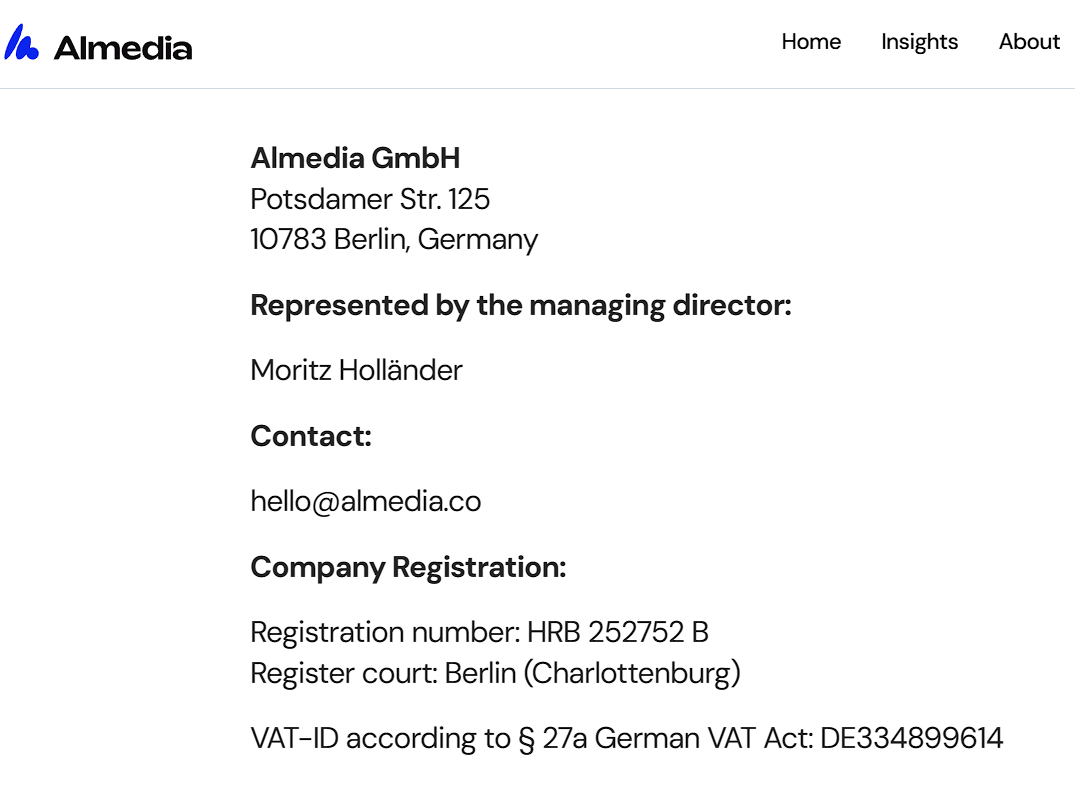This screenshot has height=799, width=1075.
Task: Click the Contact: heading
Action: (x=311, y=436)
